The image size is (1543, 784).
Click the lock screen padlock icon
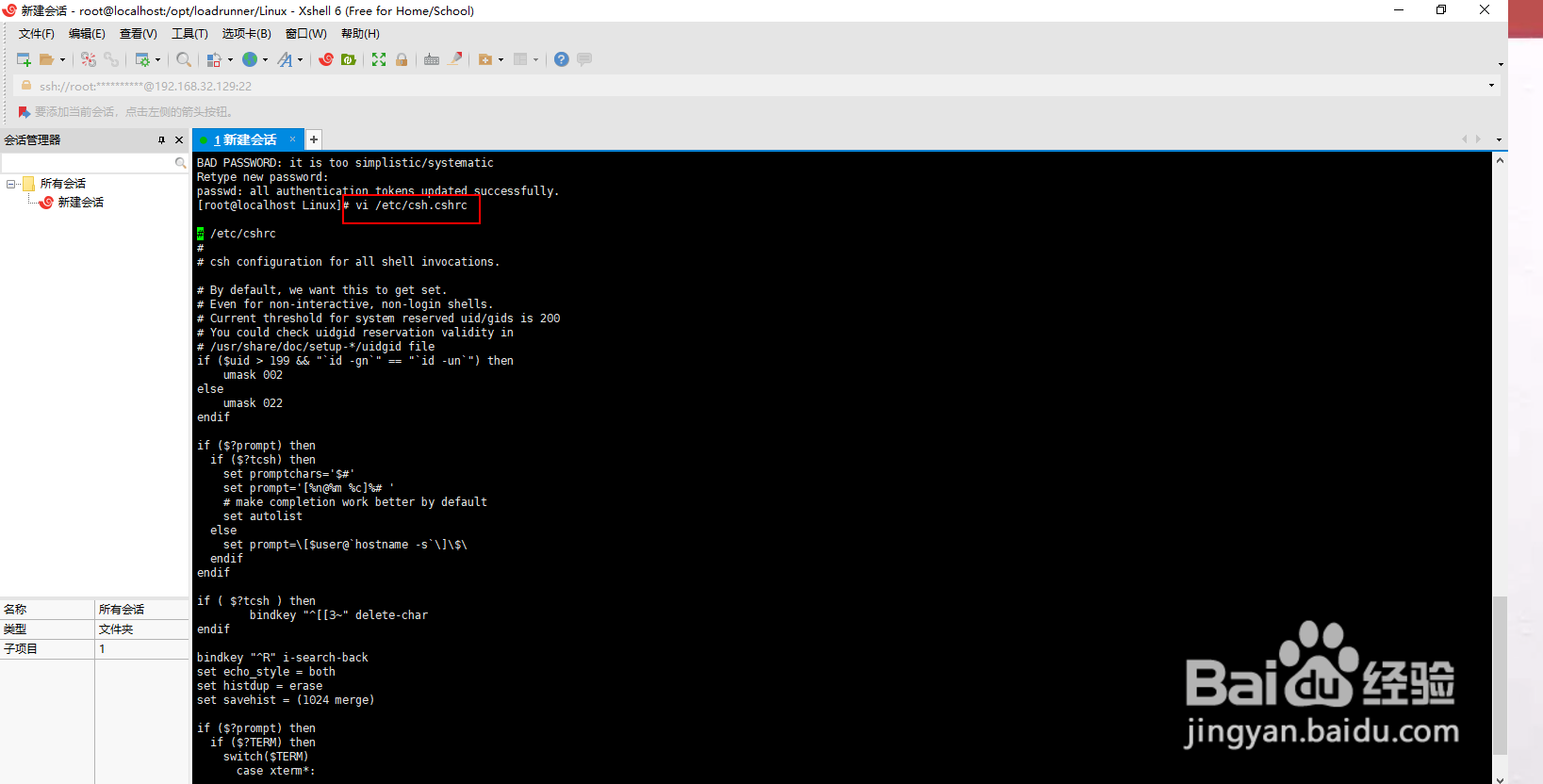pos(402,59)
